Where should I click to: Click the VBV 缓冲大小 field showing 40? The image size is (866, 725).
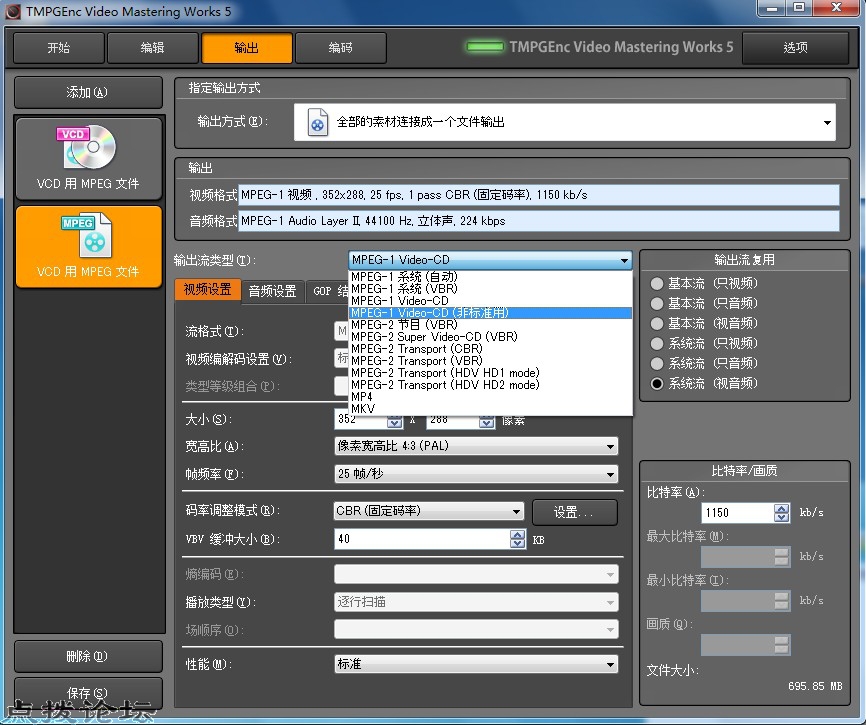point(423,539)
